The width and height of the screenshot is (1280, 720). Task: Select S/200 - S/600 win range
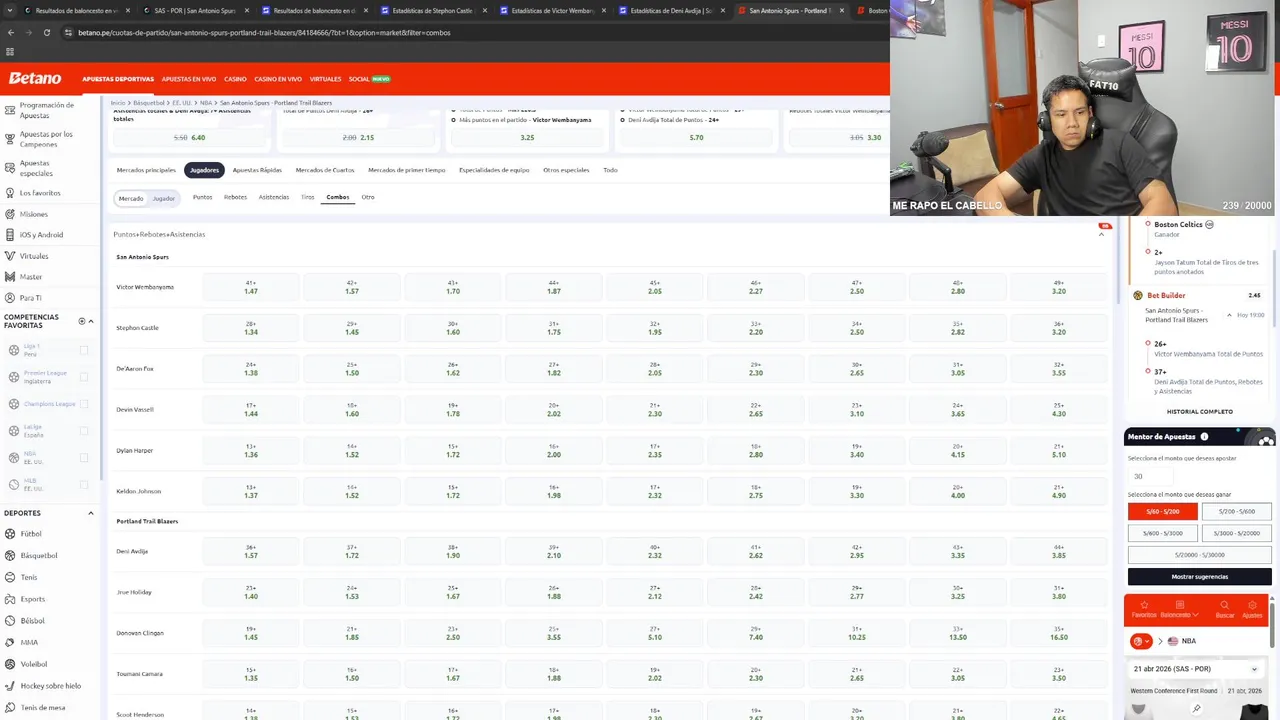pos(1237,511)
